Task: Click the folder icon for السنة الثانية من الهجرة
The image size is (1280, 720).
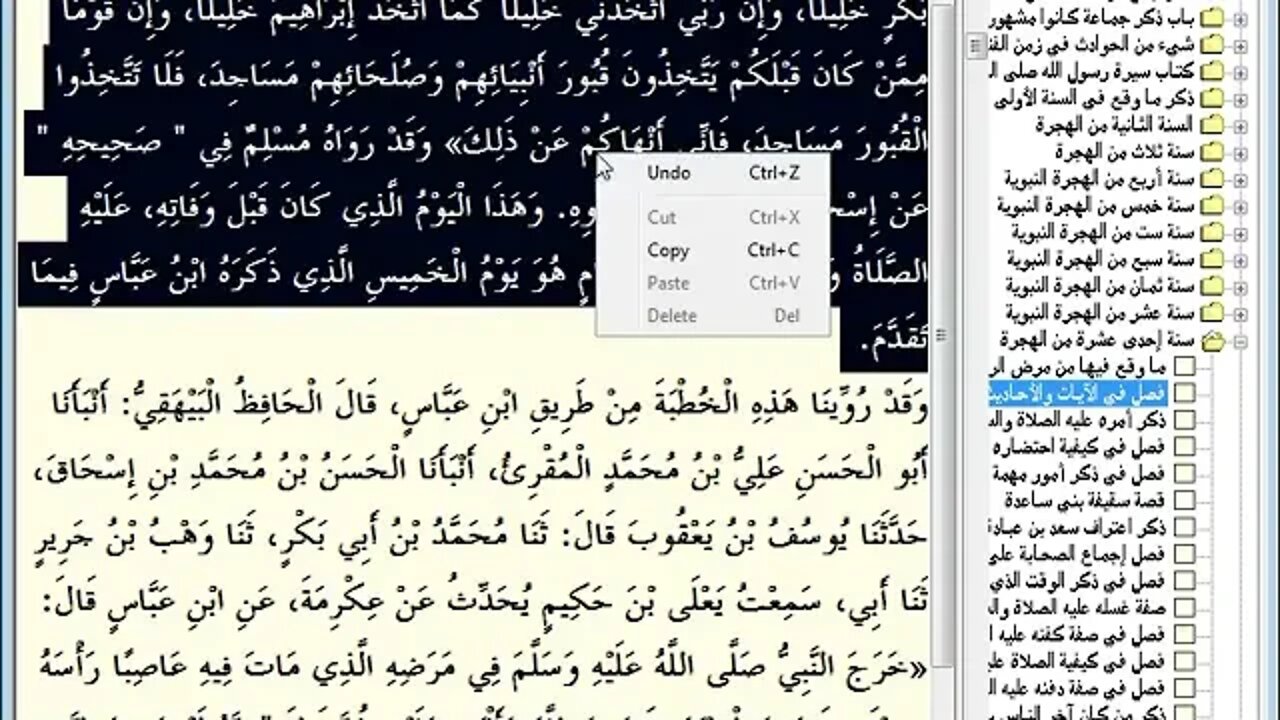Action: pyautogui.click(x=1214, y=125)
